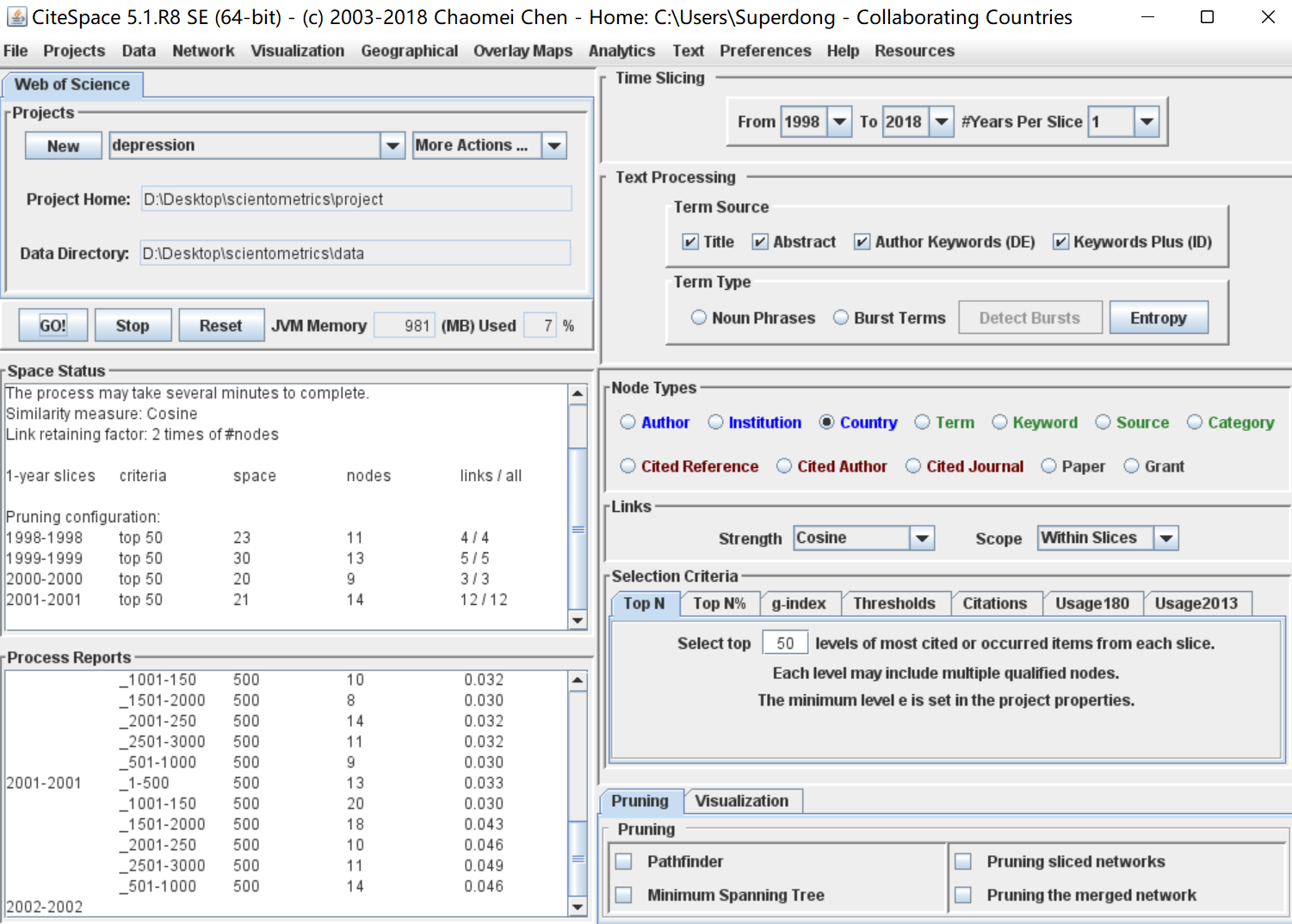The width and height of the screenshot is (1292, 924).
Task: Enable Pathfinder pruning checkbox
Action: (624, 861)
